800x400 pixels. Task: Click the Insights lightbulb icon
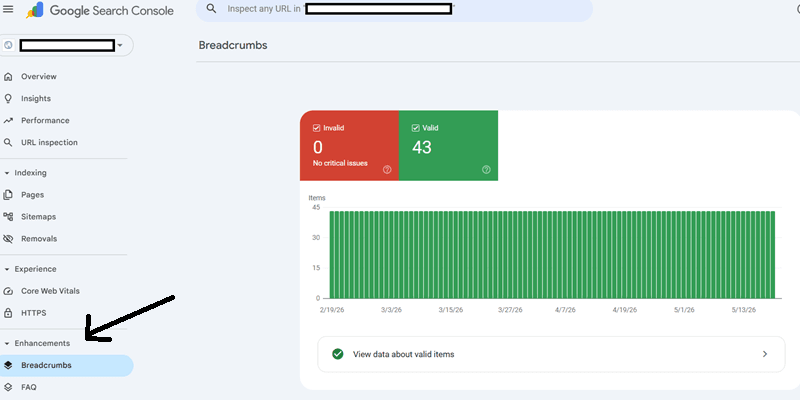(8, 98)
